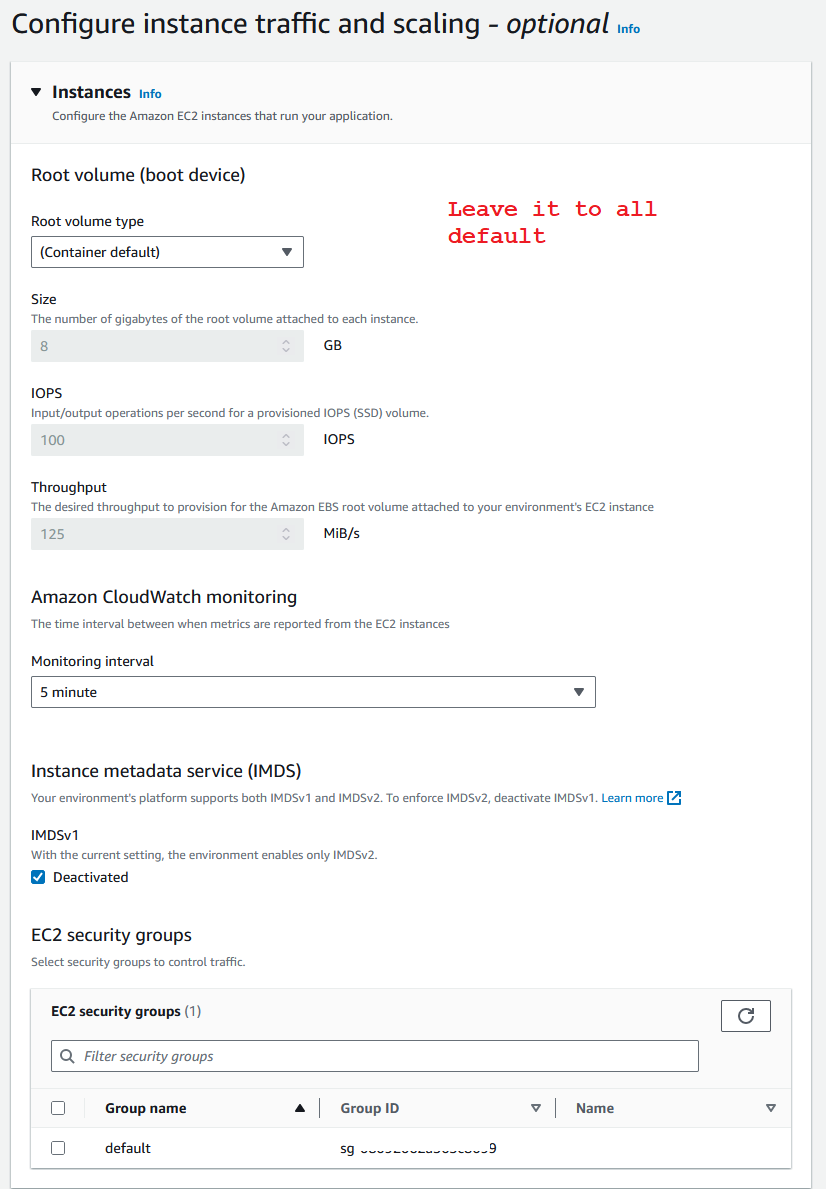Click the IOPS value stepper arrows
This screenshot has width=826, height=1189.
pos(286,439)
